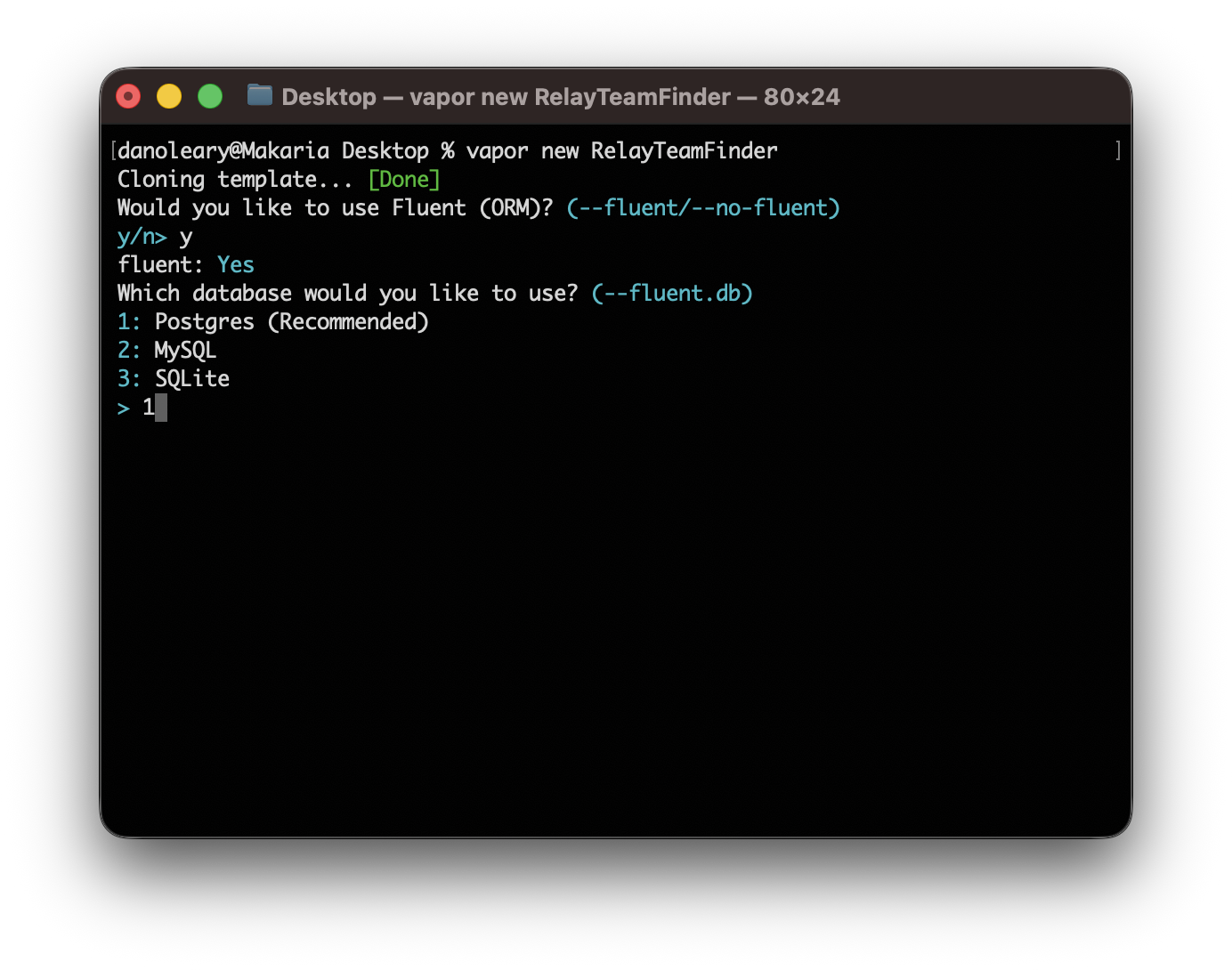Image resolution: width=1232 pixels, height=970 pixels.
Task: Click the empty terminal area below the output
Action: coord(614,623)
